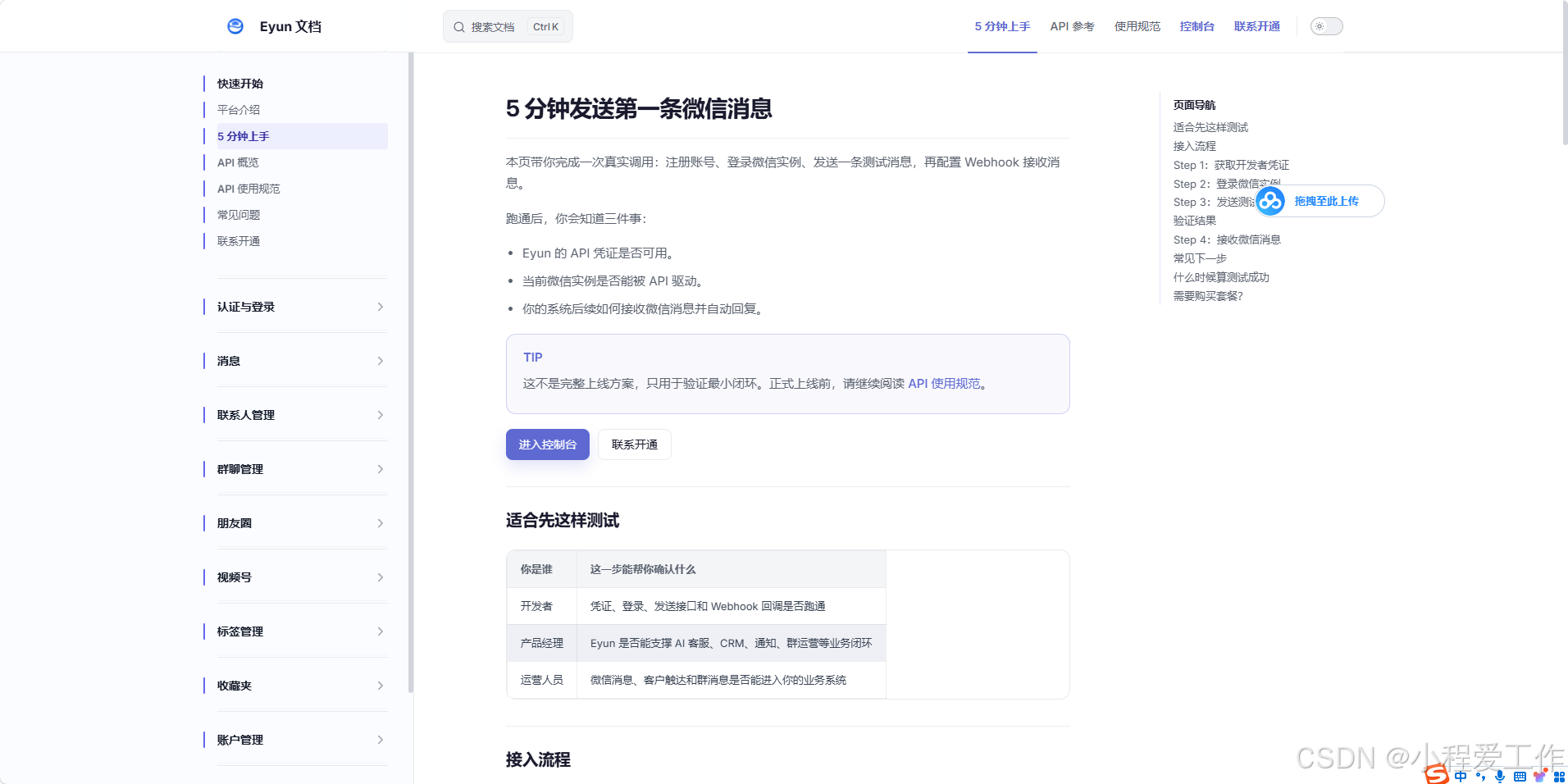Click the 快速开始 sidebar heading

(240, 84)
